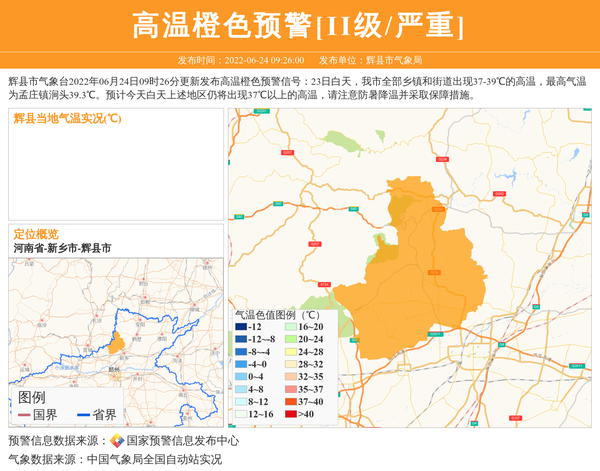Image resolution: width=600 pixels, height=471 pixels.
Task: Pick the 24~28 yellow legend swatch
Action: click(x=289, y=352)
